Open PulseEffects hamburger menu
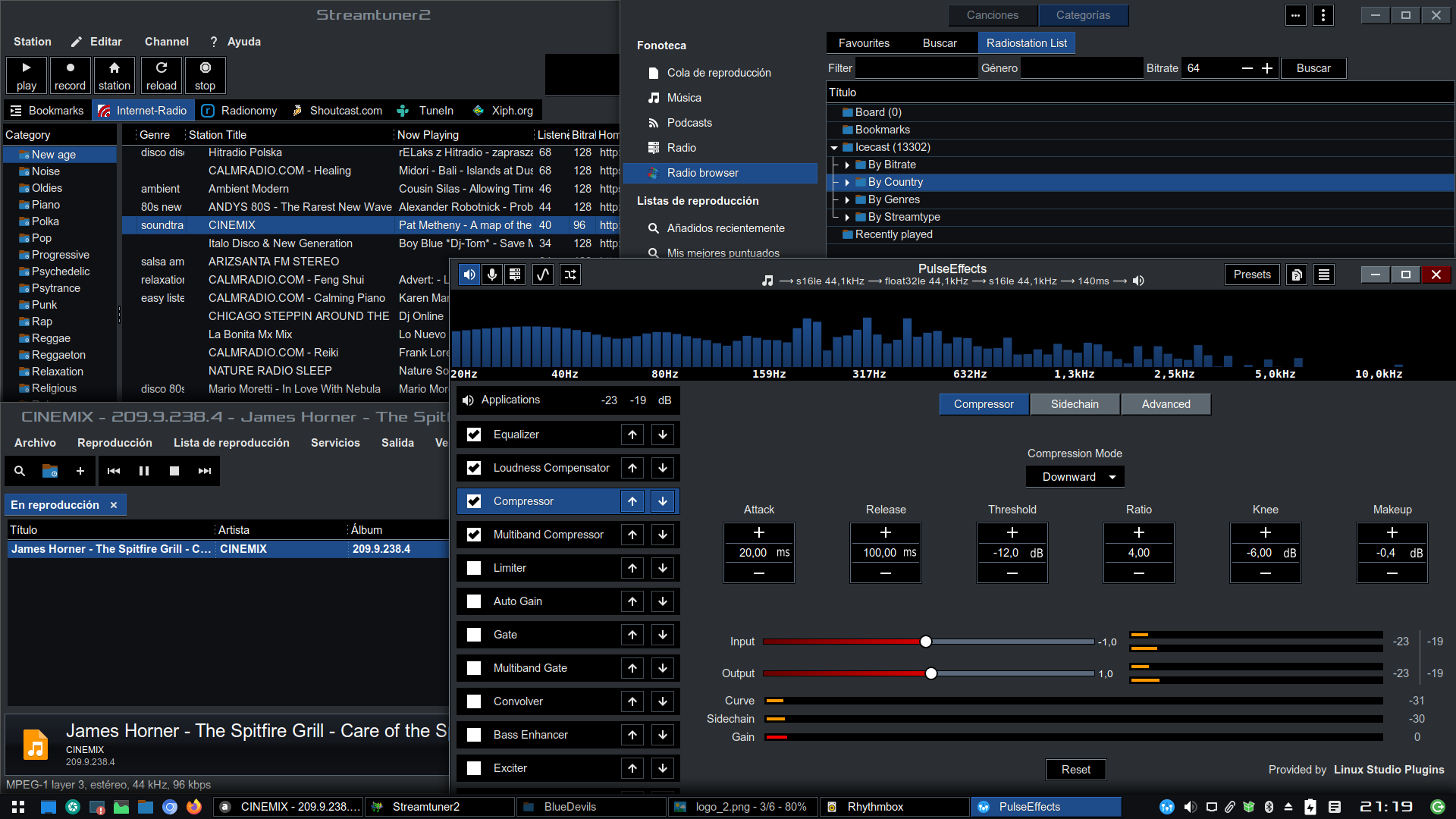1456x819 pixels. [x=1324, y=275]
